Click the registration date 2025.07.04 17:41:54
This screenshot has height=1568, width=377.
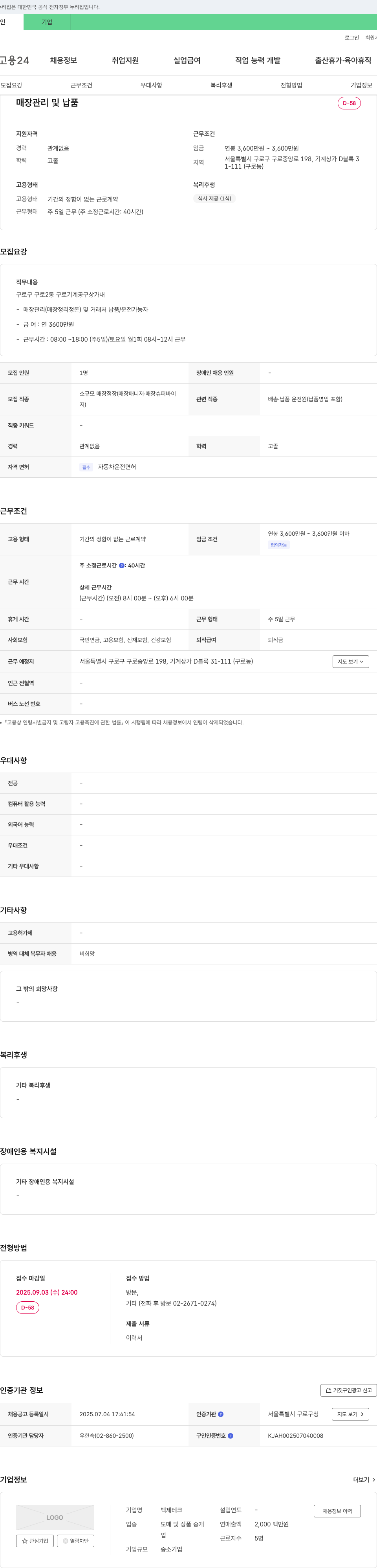coord(107,1414)
